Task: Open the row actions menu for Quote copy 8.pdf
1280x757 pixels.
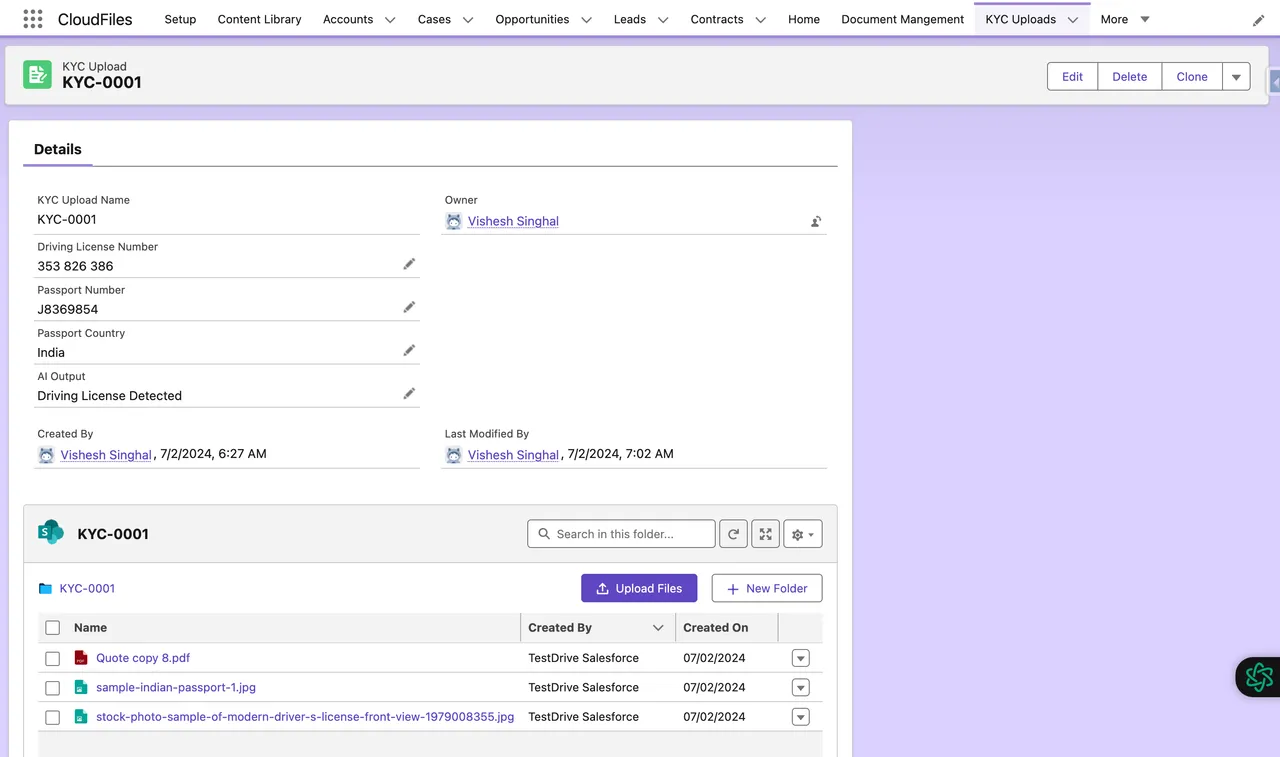Action: [x=800, y=658]
